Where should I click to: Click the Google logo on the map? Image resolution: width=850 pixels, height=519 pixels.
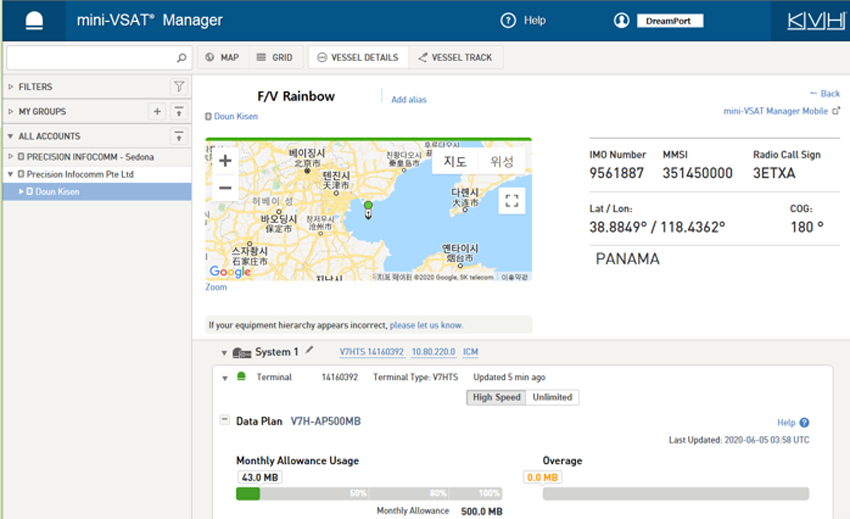[x=230, y=271]
